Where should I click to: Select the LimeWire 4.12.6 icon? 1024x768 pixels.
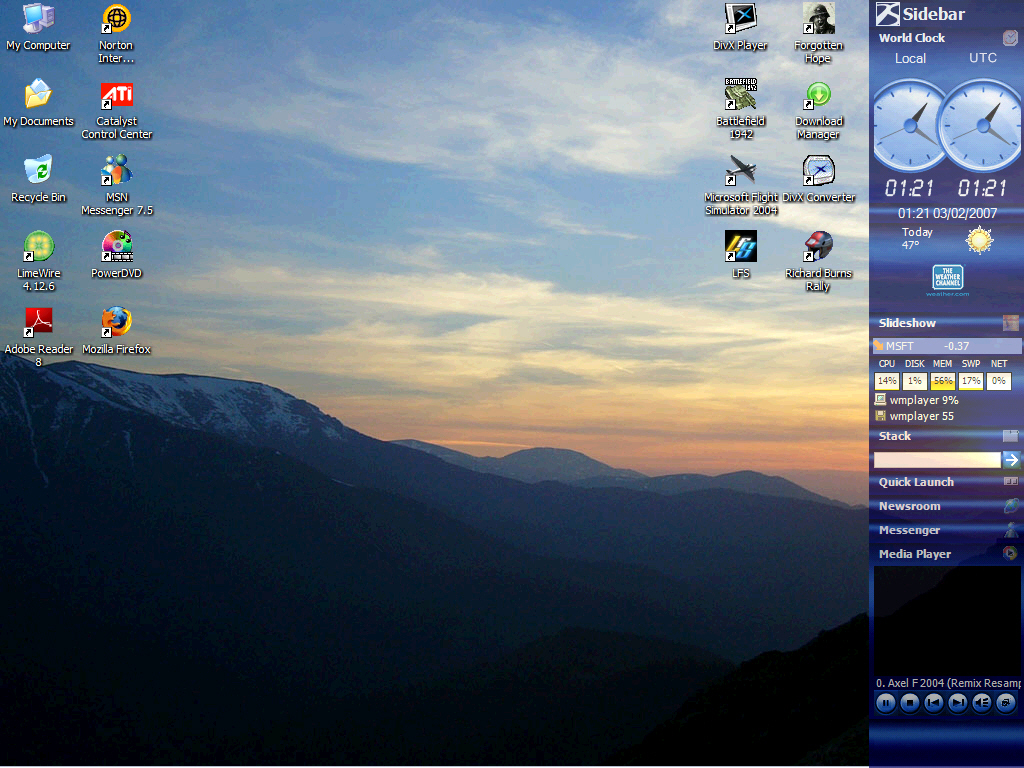click(39, 261)
